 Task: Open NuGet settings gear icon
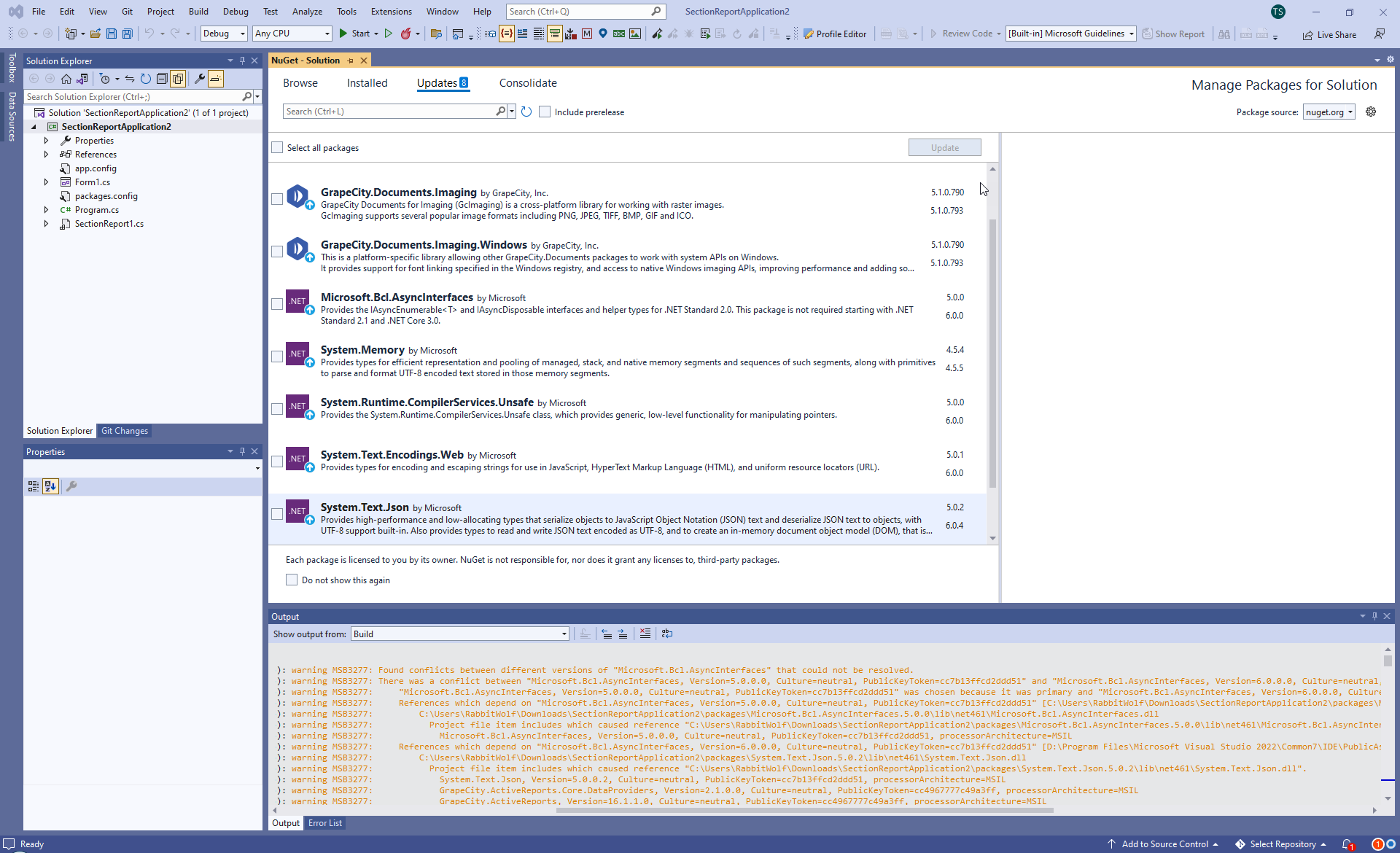1371,112
